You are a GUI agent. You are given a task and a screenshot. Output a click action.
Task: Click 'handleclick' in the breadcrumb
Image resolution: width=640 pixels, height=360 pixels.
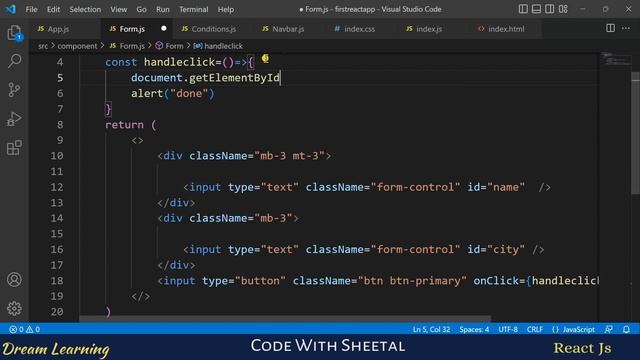tap(218, 46)
